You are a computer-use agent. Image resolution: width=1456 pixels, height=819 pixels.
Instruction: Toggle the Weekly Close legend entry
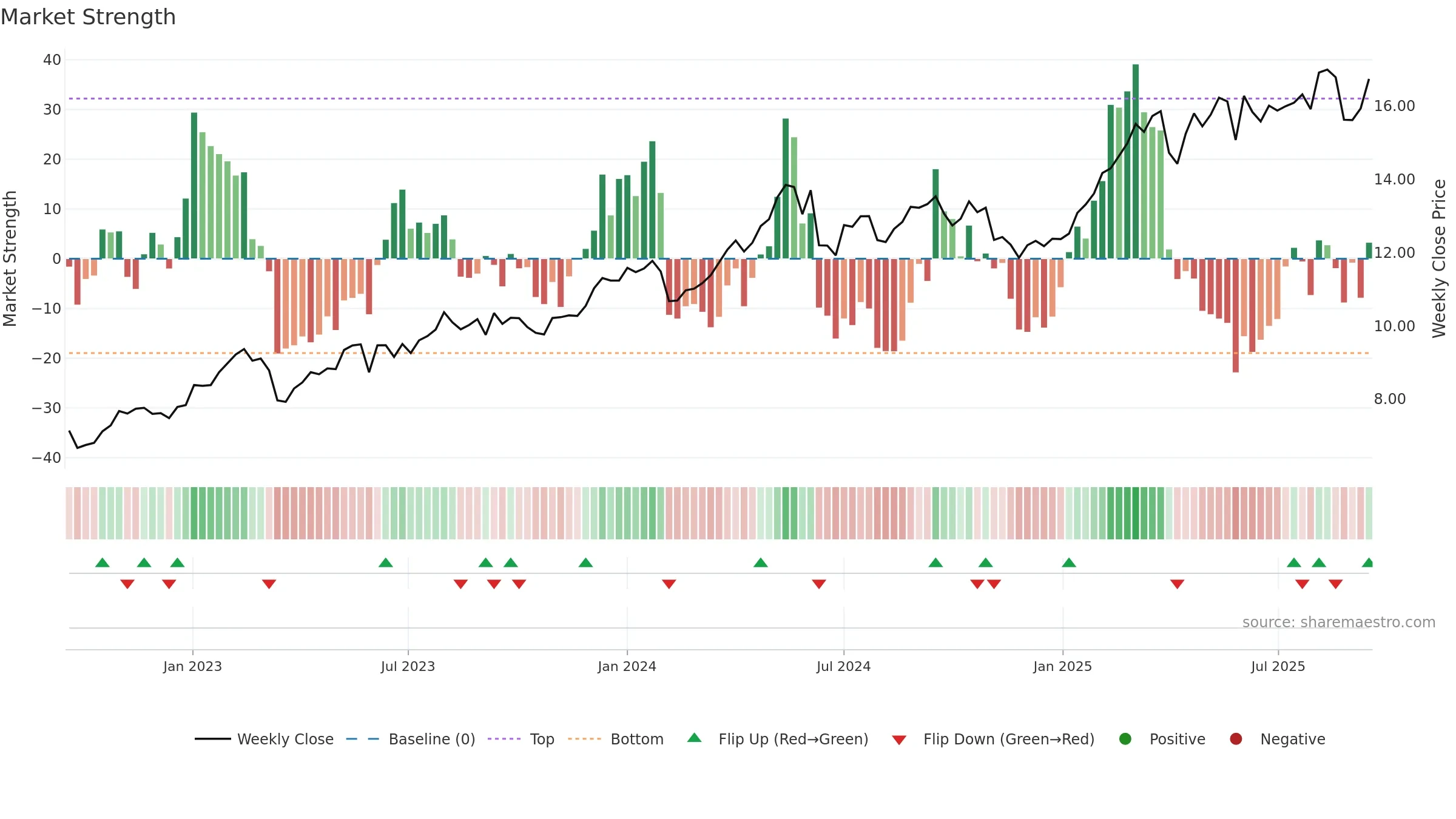pos(264,739)
